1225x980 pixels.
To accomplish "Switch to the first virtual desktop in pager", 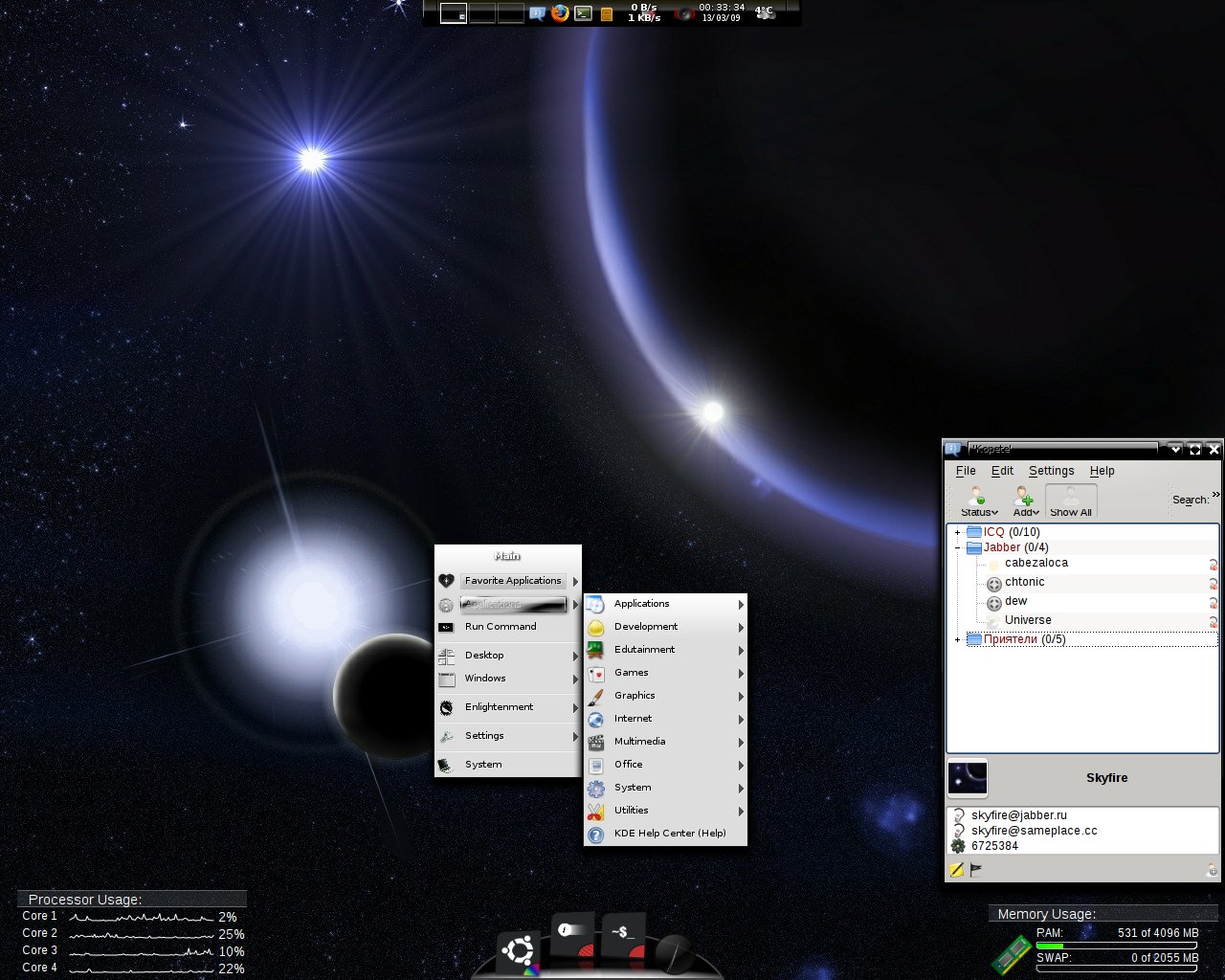I will click(454, 13).
